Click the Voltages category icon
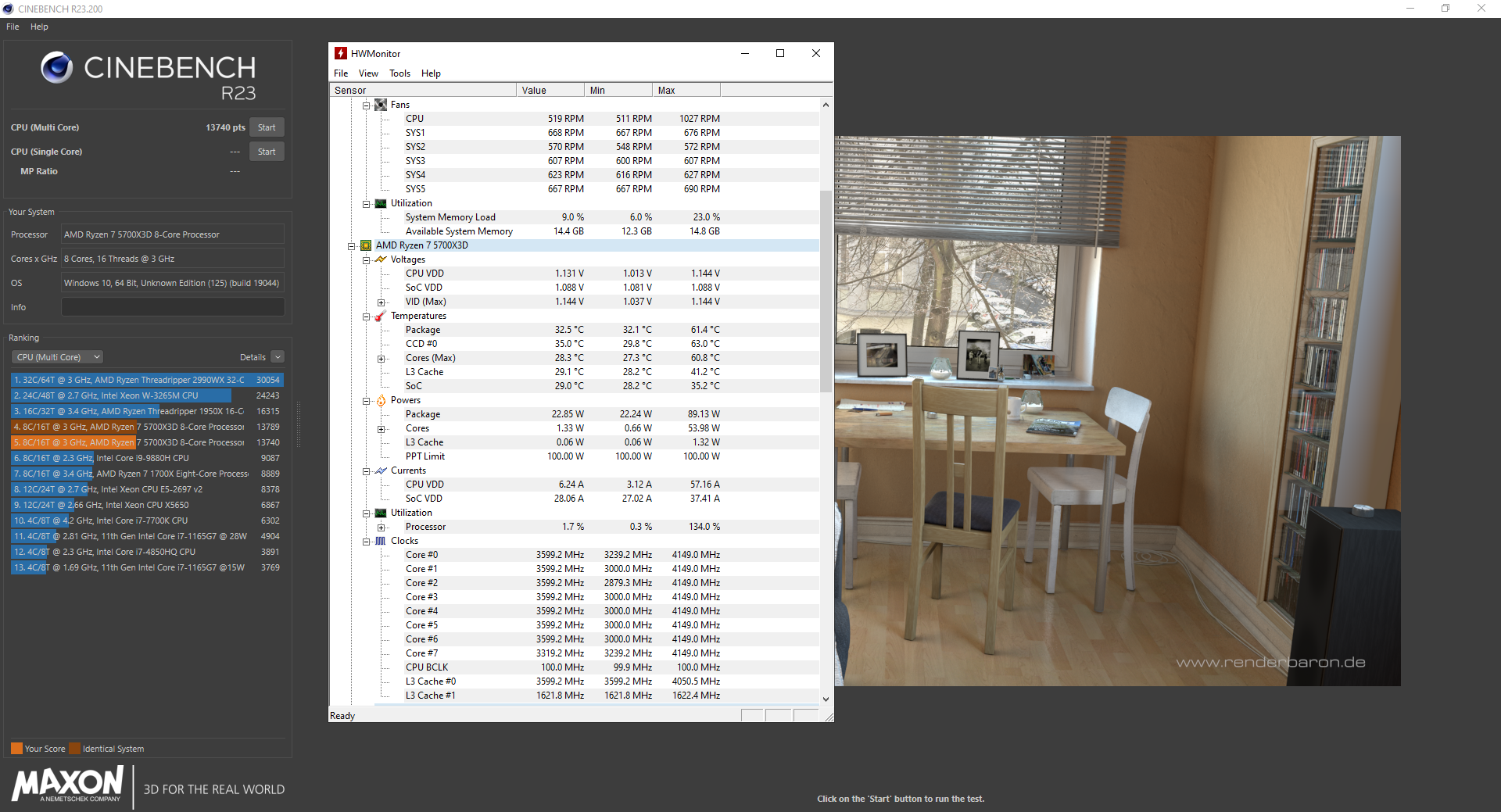Viewport: 1501px width, 812px height. click(381, 259)
